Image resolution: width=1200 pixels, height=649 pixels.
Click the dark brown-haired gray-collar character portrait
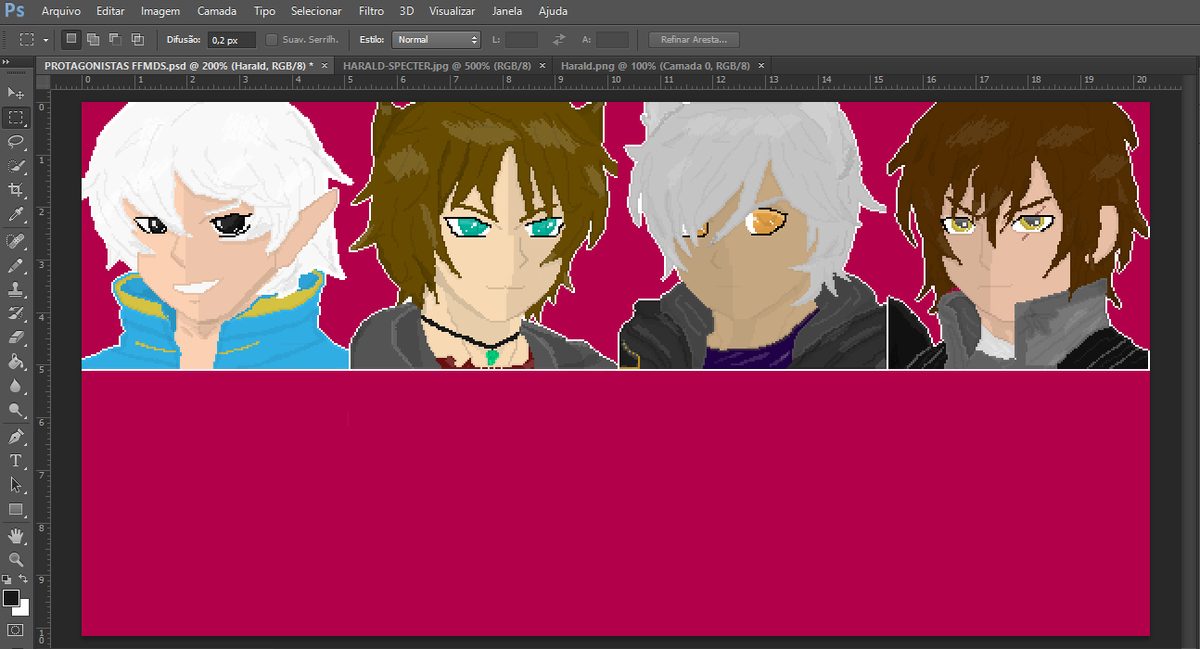[1019, 236]
